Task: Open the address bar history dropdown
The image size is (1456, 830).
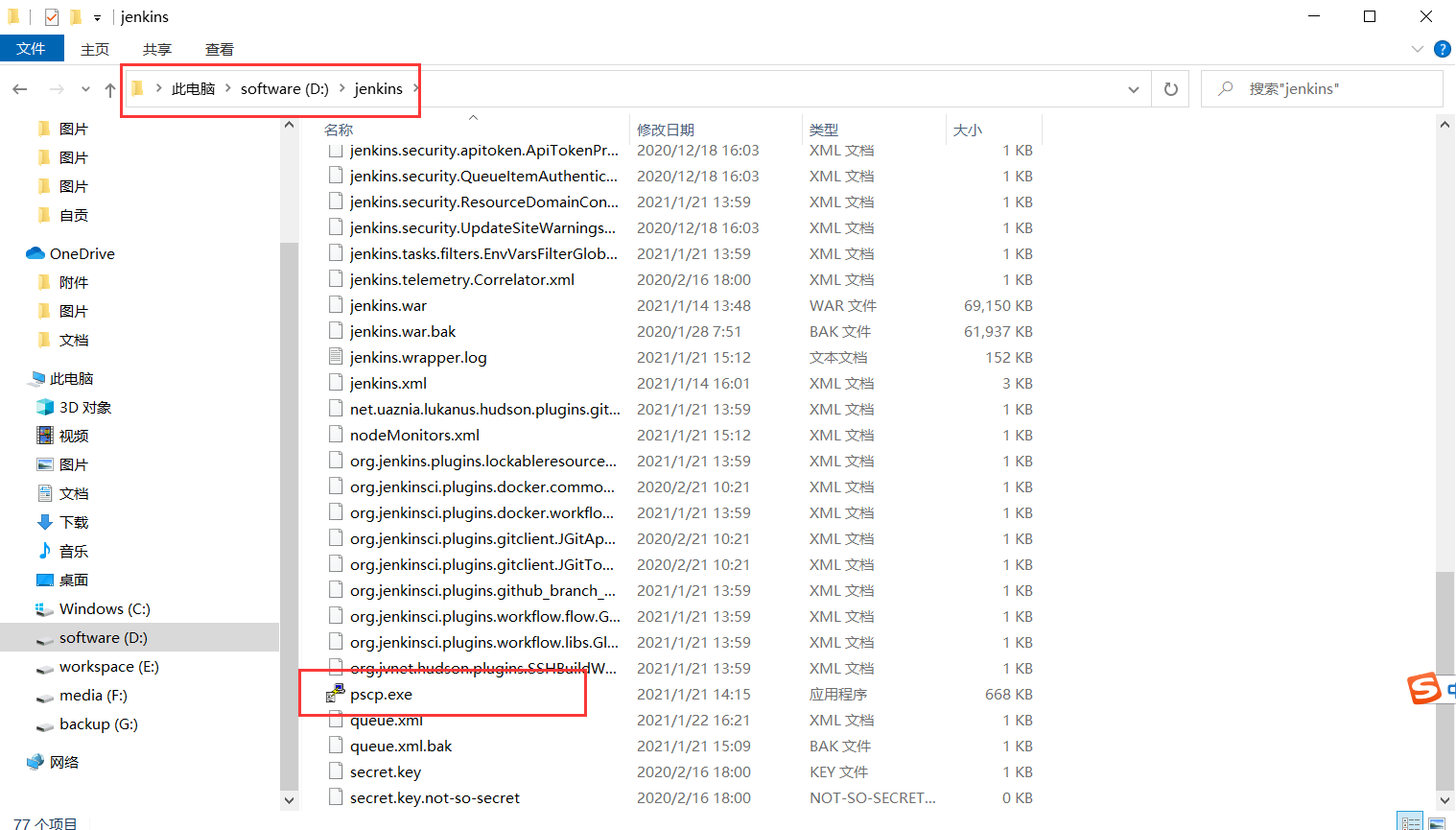Action: [1134, 89]
